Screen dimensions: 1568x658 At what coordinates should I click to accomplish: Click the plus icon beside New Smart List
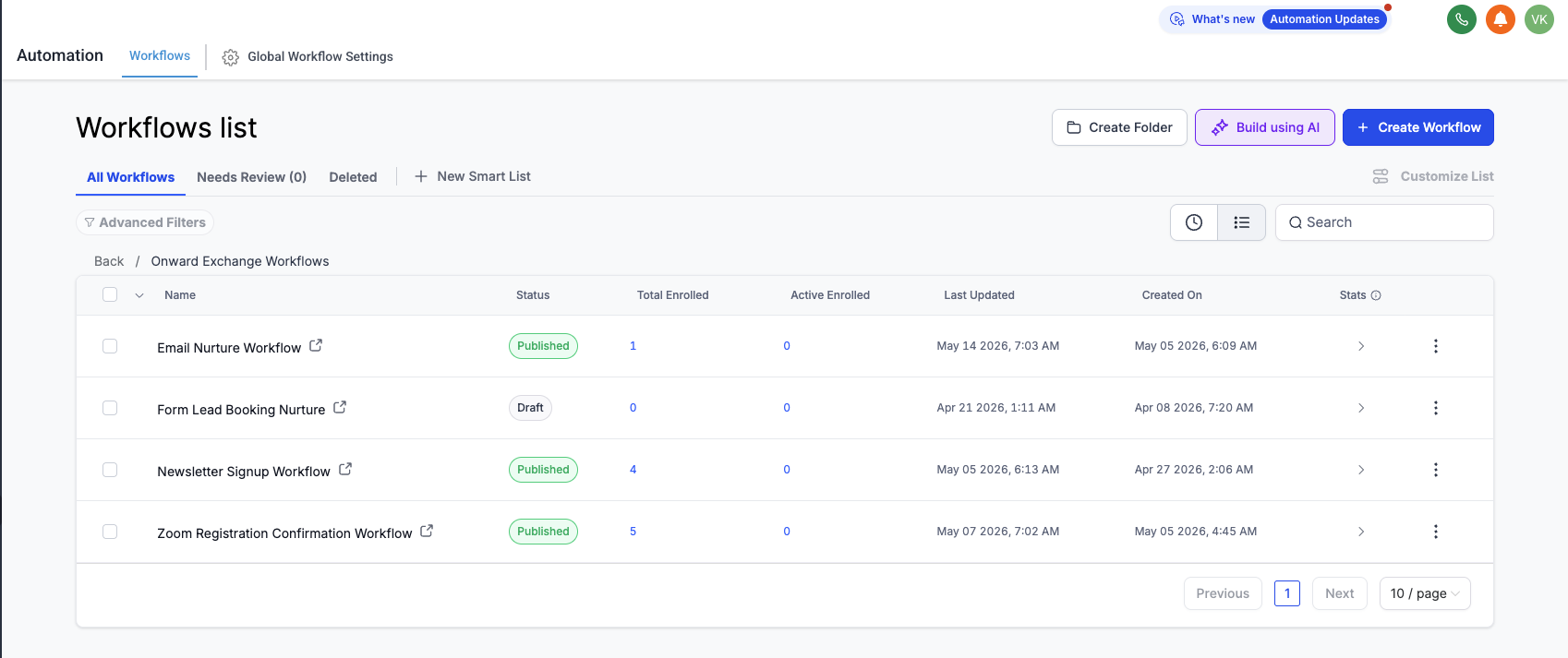coord(421,176)
